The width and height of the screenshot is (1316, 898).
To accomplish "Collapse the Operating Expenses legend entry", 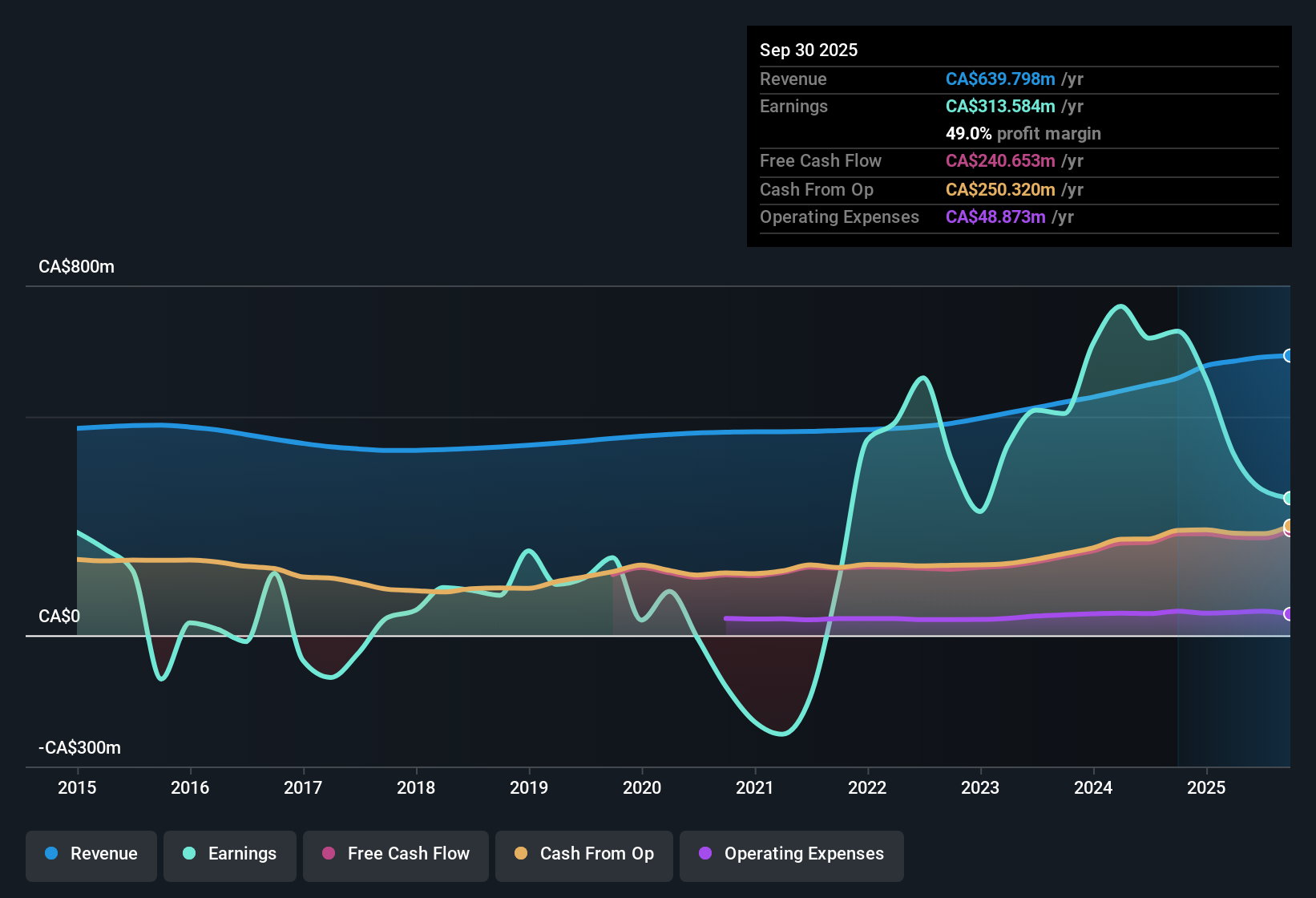I will point(791,854).
